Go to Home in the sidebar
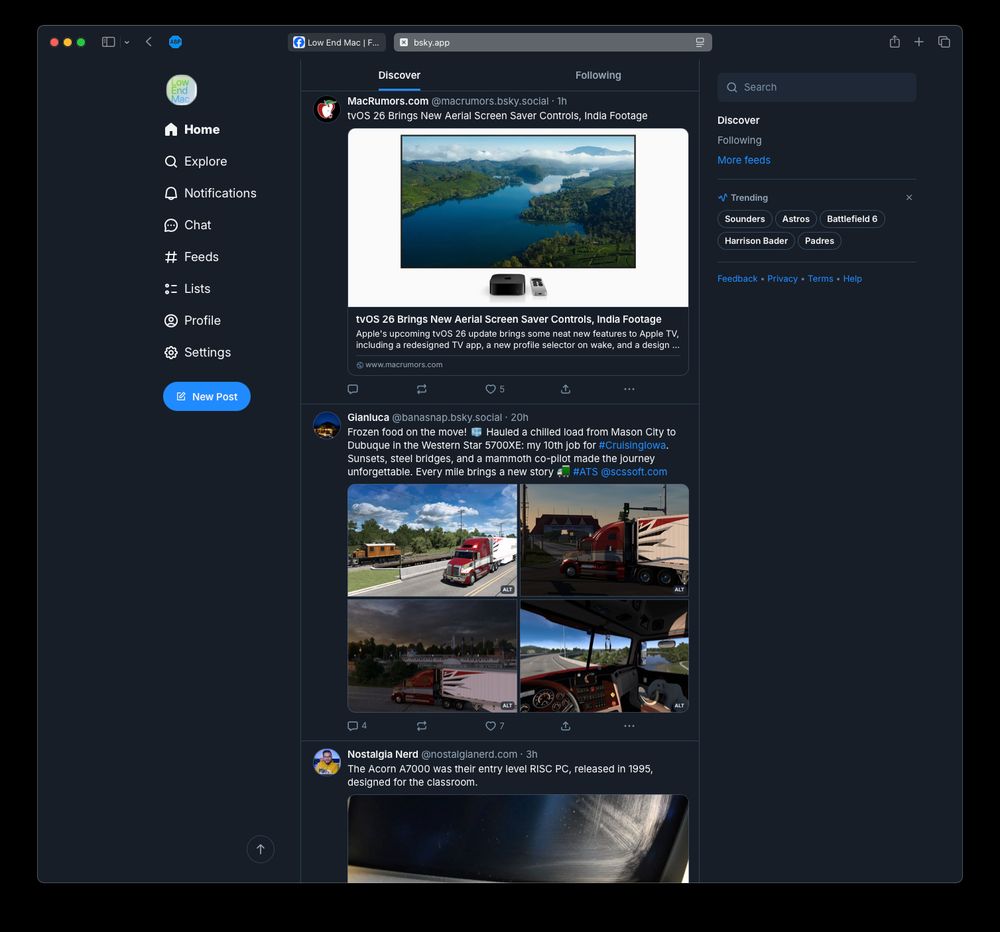This screenshot has width=1000, height=932. point(191,129)
